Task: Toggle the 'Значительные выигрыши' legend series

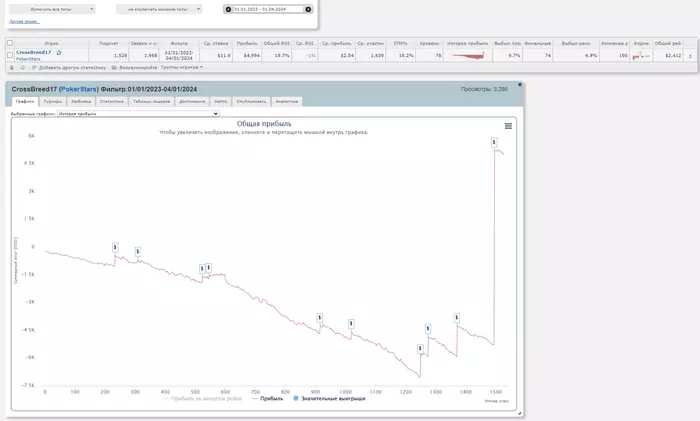Action: coord(329,398)
